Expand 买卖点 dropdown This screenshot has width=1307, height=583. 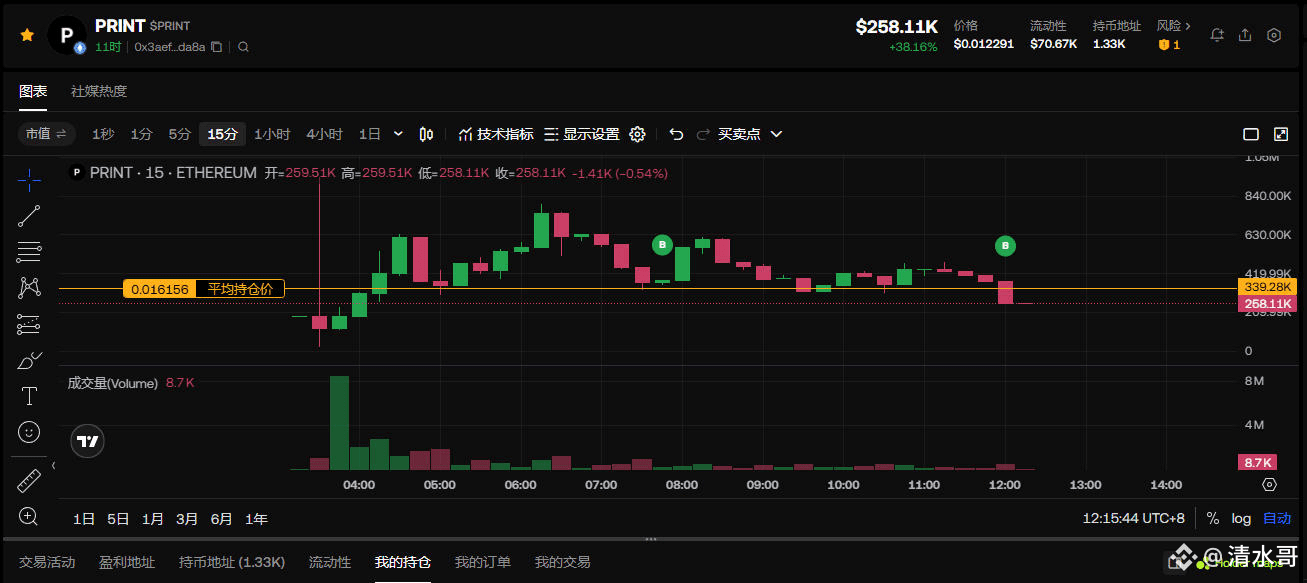750,134
